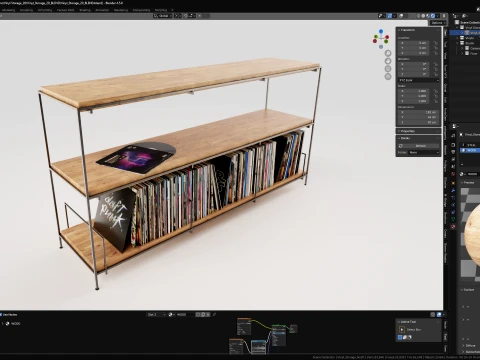Click the viewport pan hand icon

click(388, 61)
